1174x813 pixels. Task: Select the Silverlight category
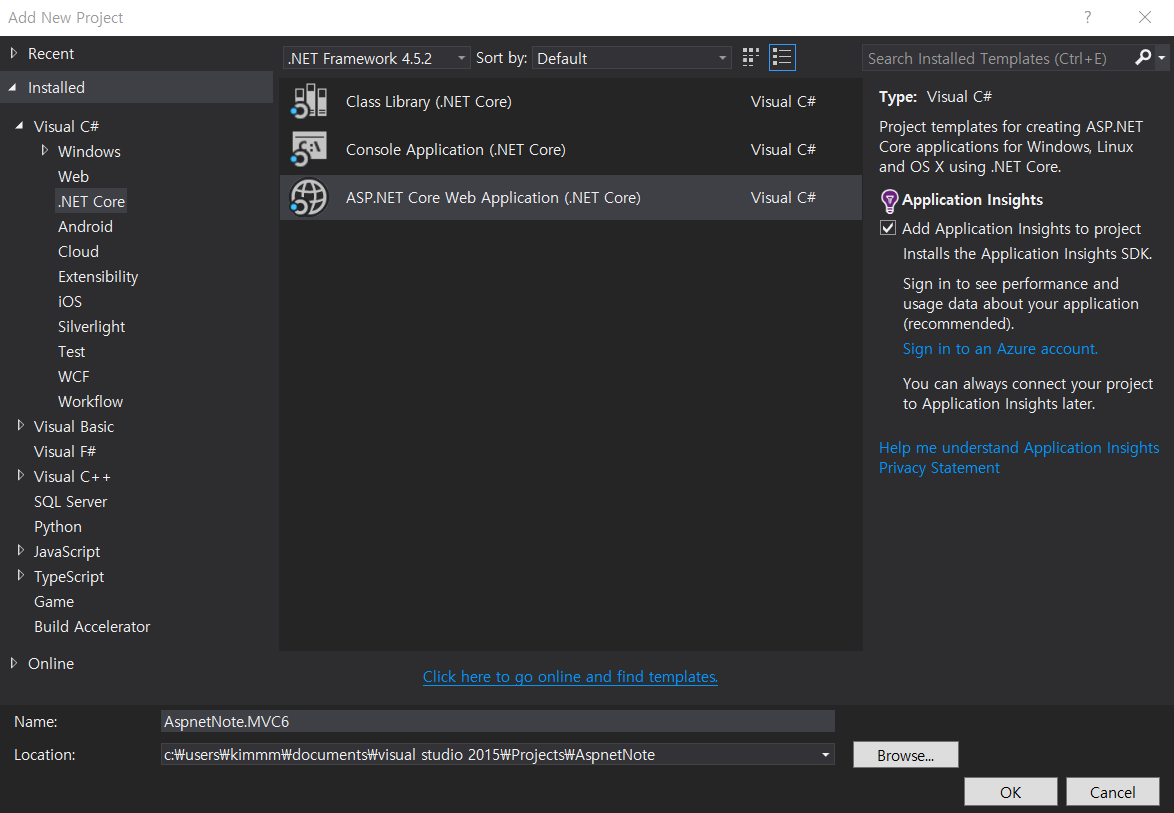coord(91,327)
